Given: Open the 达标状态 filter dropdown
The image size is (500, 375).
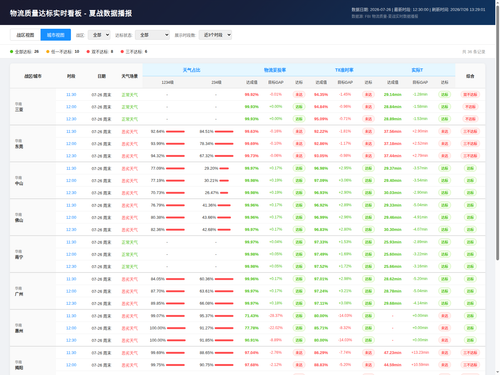Looking at the screenshot, I should pyautogui.click(x=152, y=35).
